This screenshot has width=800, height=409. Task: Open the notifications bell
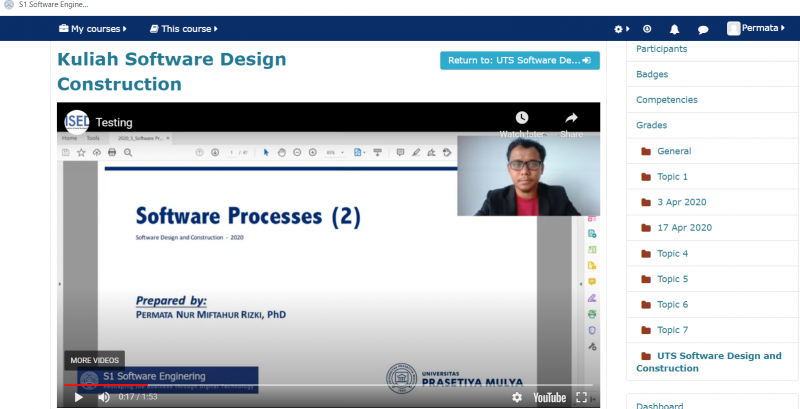click(674, 29)
